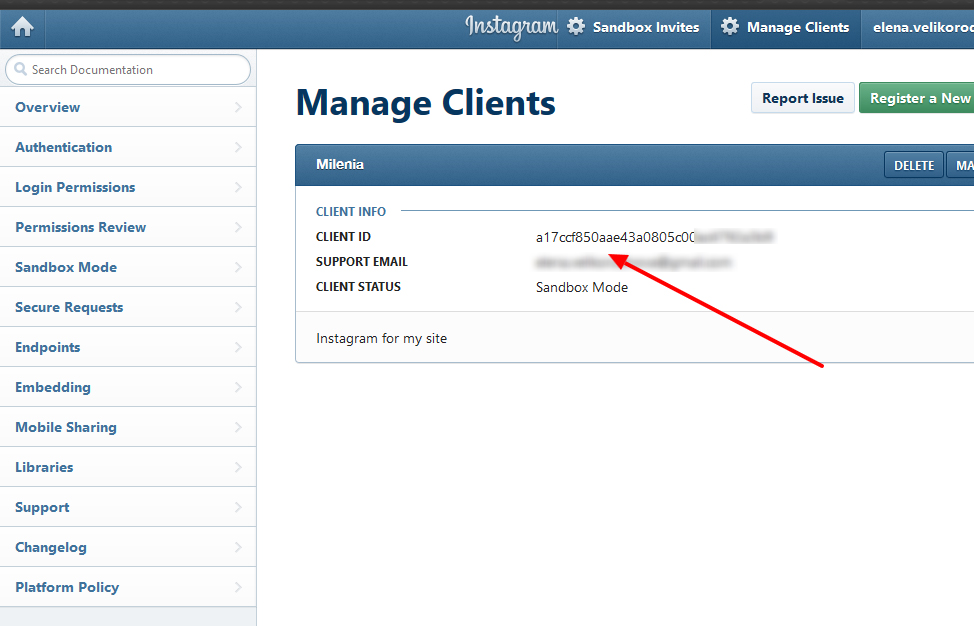The width and height of the screenshot is (974, 626).
Task: Click the search magnifier icon
Action: pos(20,70)
